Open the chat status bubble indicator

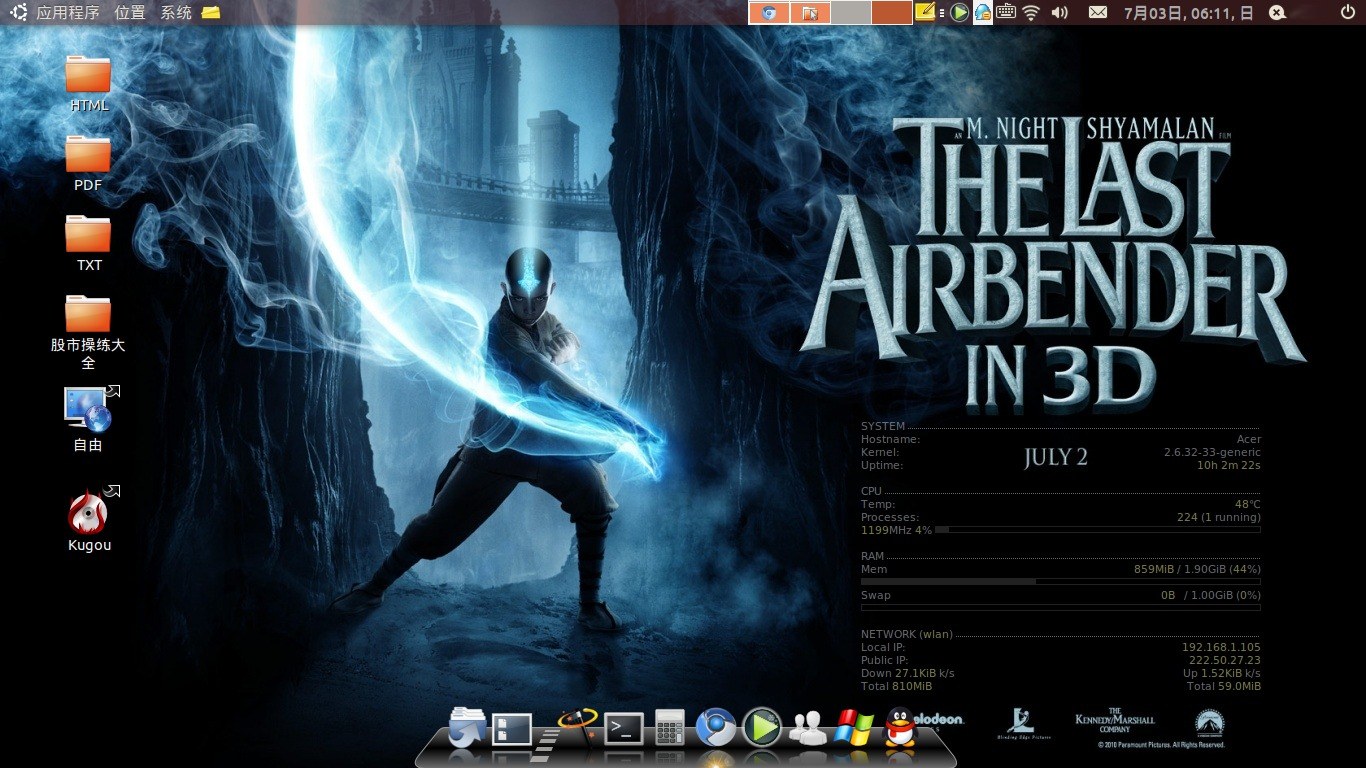(1277, 13)
